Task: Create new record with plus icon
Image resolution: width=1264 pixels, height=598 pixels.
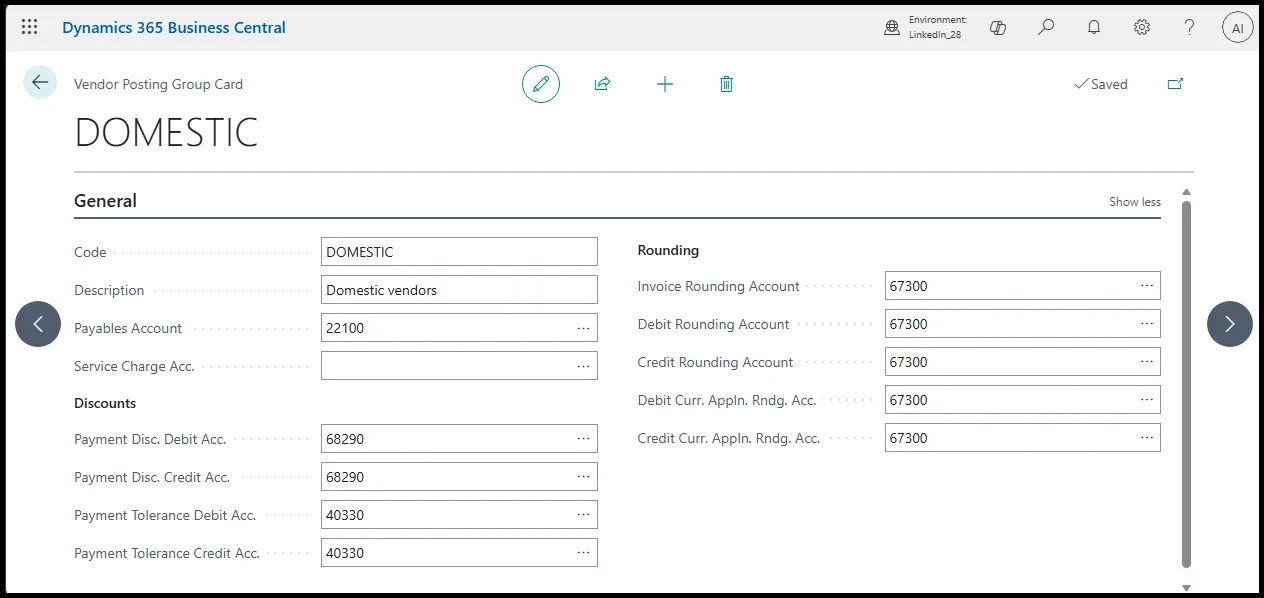Action: pos(665,84)
